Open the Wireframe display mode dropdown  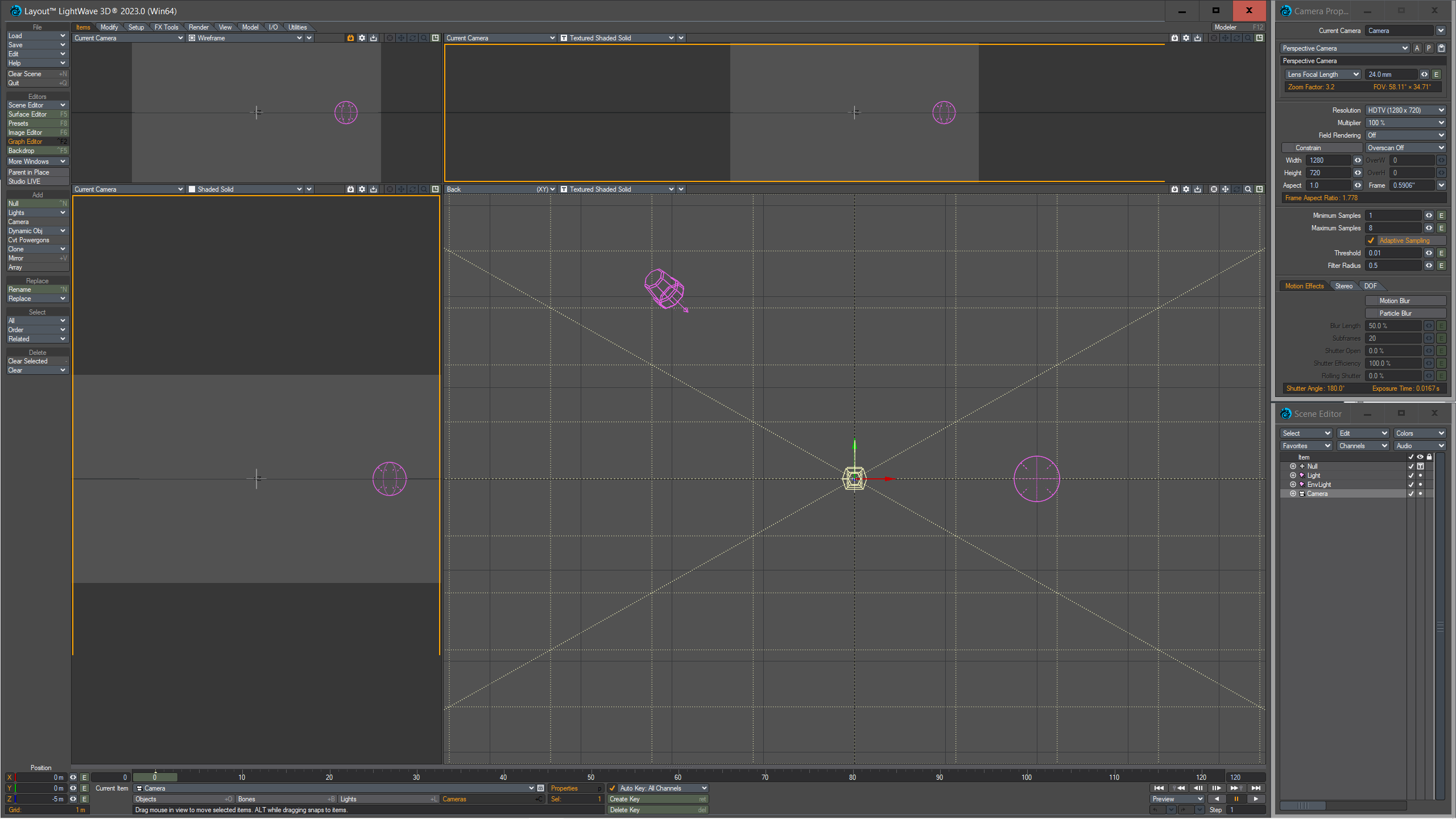tap(246, 38)
